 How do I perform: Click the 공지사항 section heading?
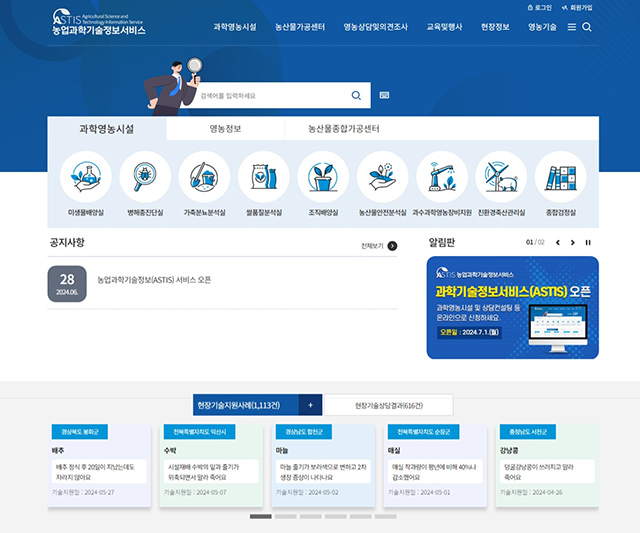67,242
